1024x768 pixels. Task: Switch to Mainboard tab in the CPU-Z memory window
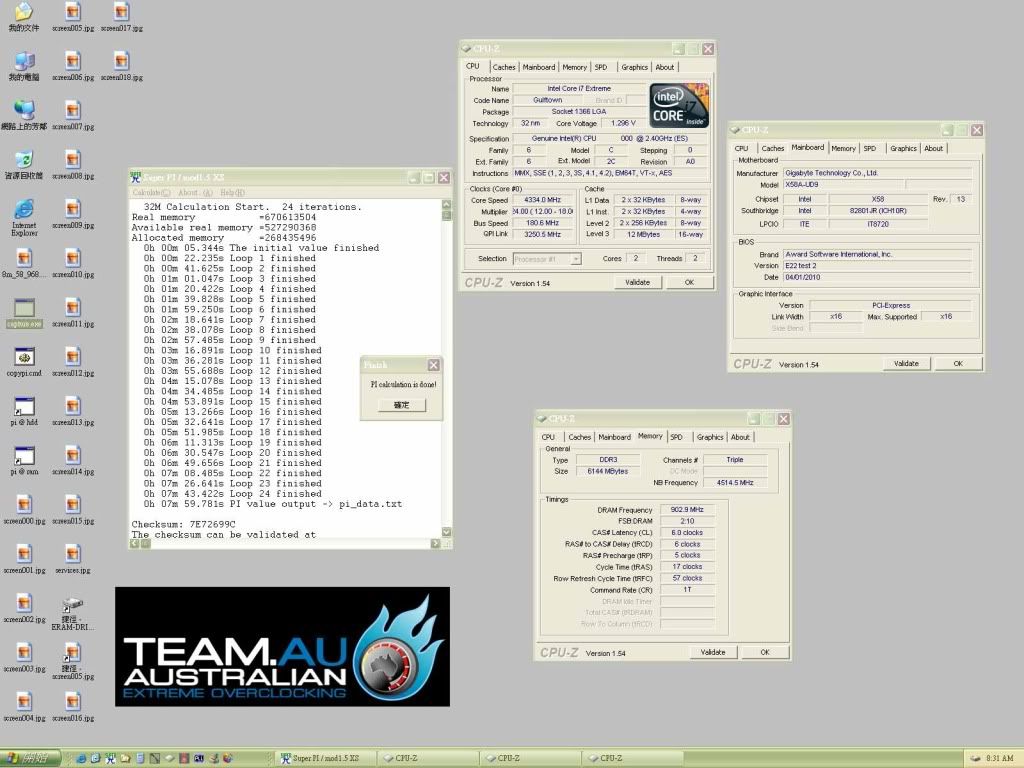click(x=615, y=438)
